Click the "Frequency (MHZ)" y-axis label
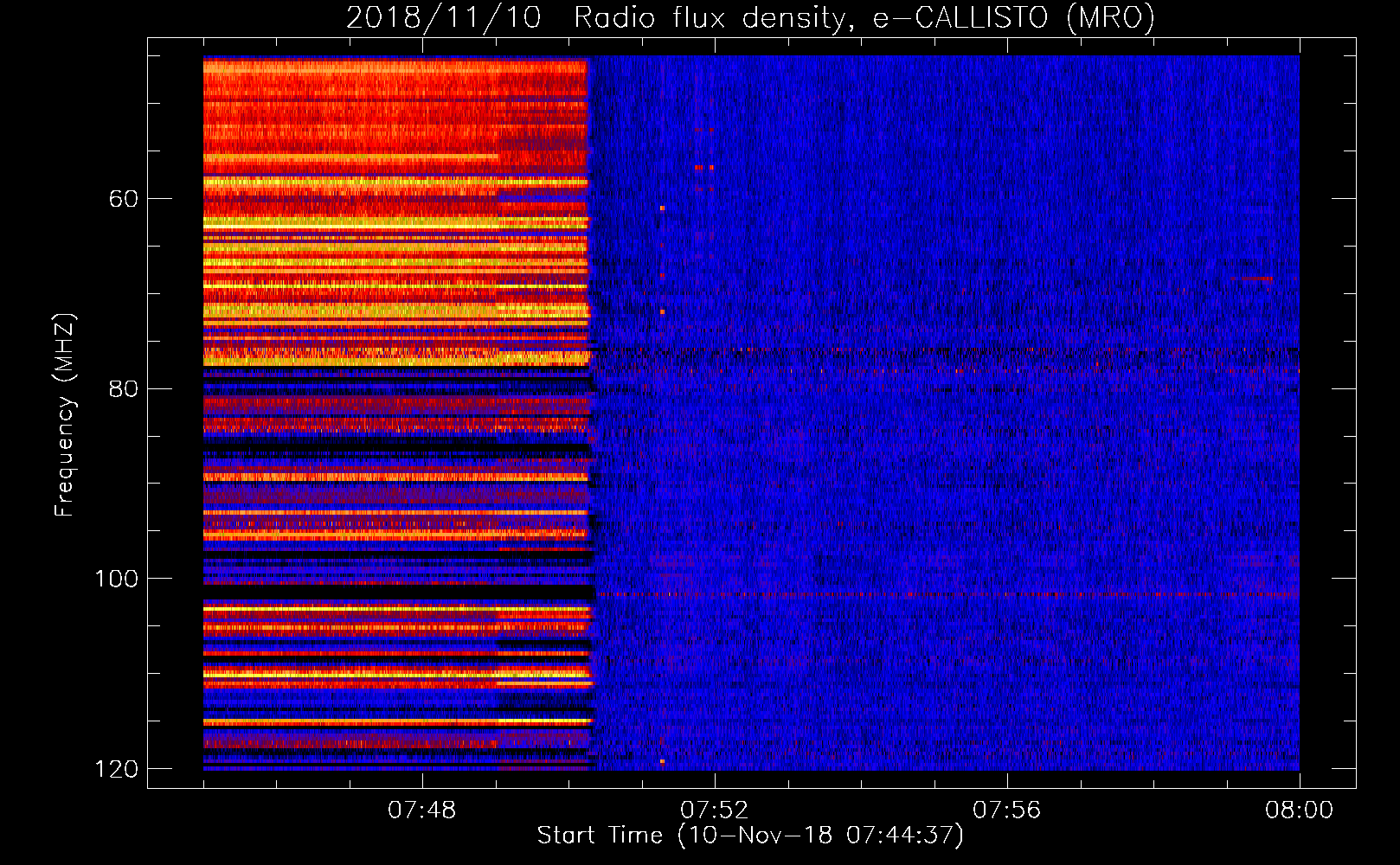This screenshot has height=865, width=1400. [65, 415]
